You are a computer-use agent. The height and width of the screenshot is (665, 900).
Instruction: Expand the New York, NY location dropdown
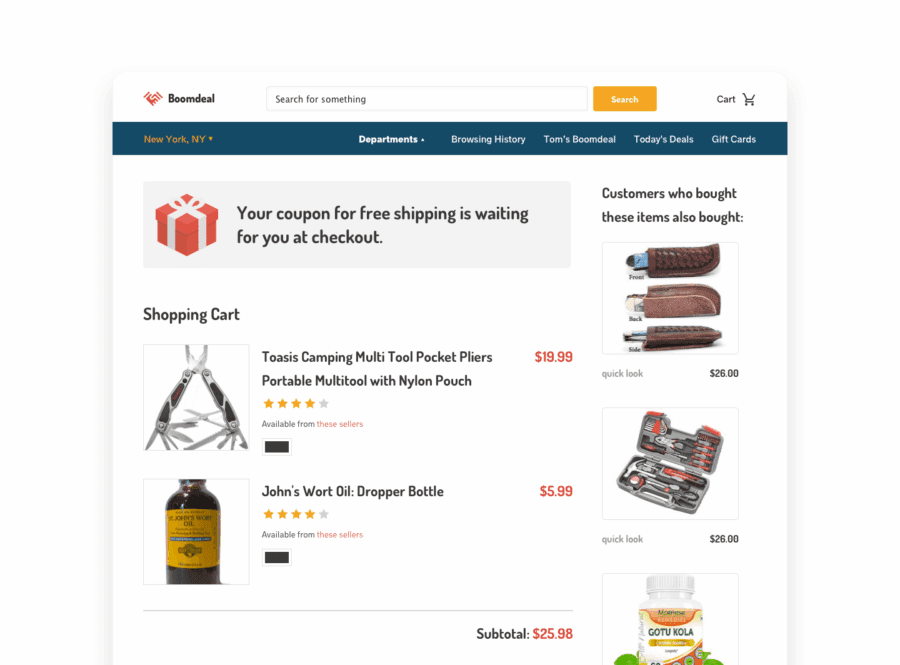pos(178,139)
